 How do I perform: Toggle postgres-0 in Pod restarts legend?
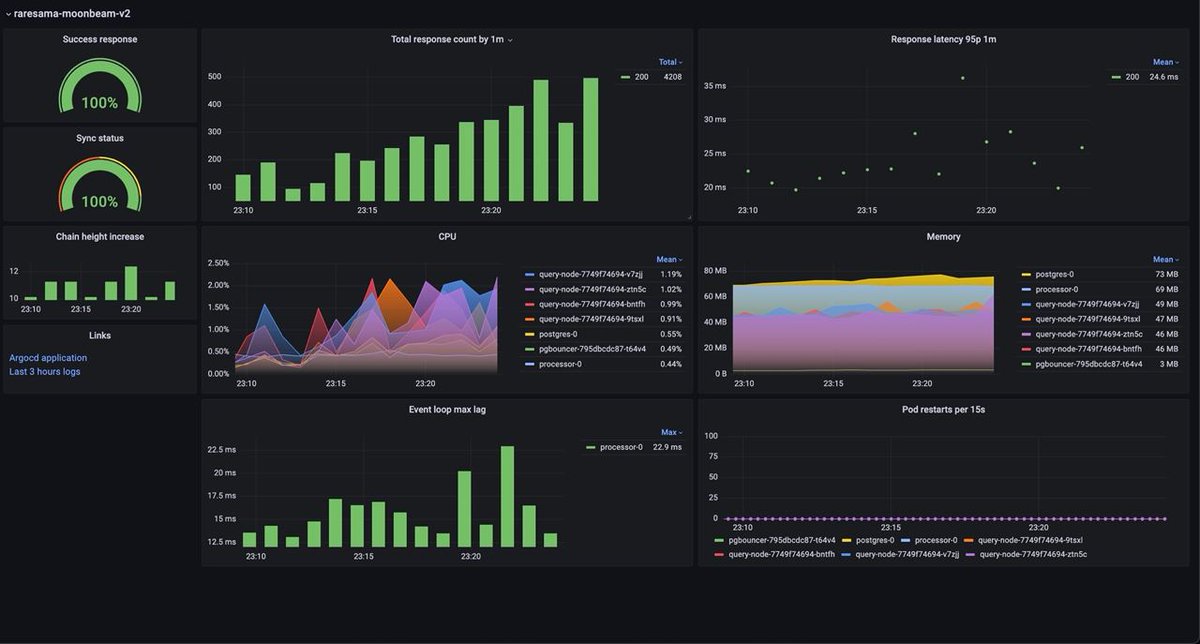(x=875, y=540)
